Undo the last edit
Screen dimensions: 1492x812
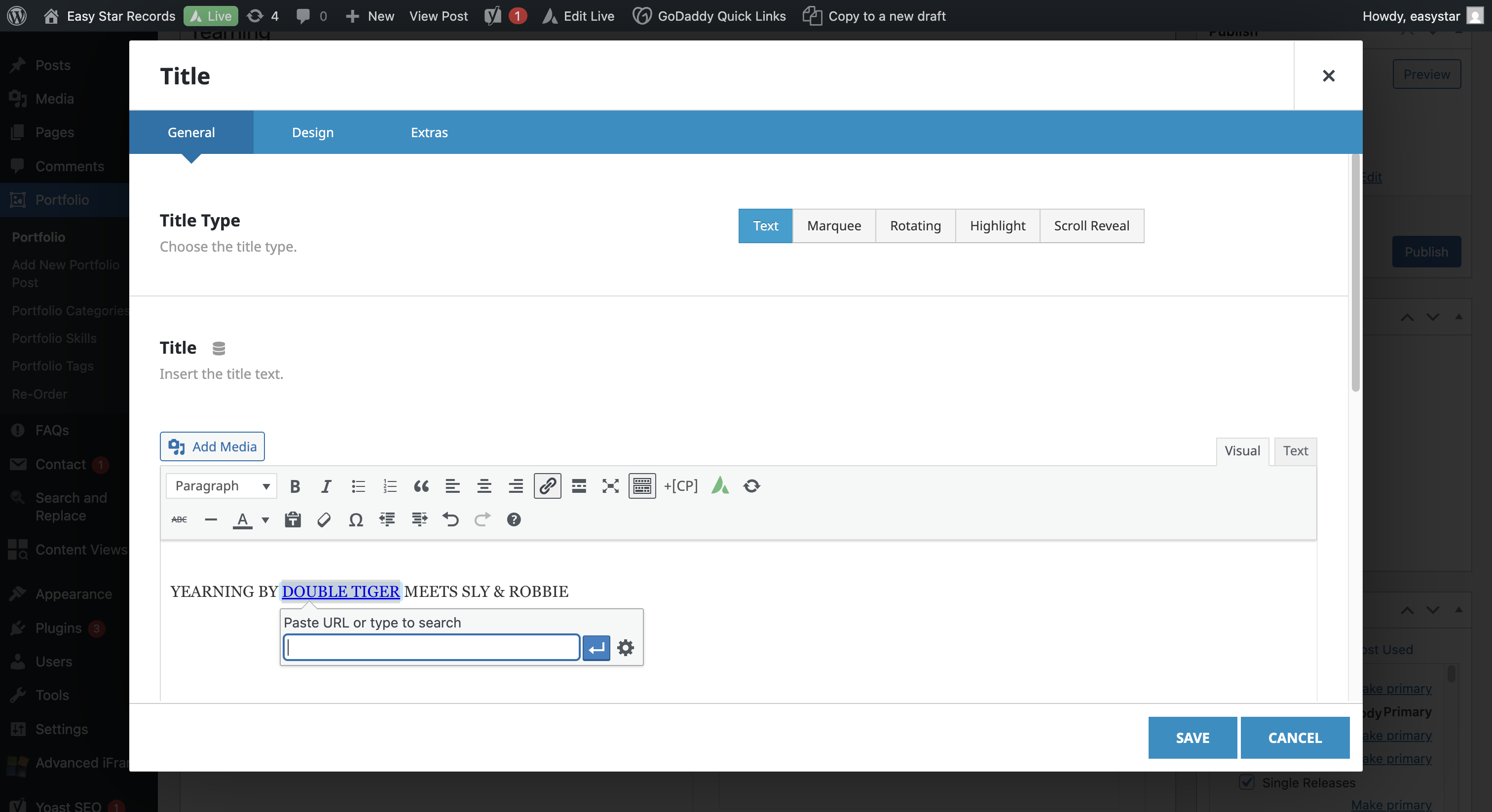450,520
